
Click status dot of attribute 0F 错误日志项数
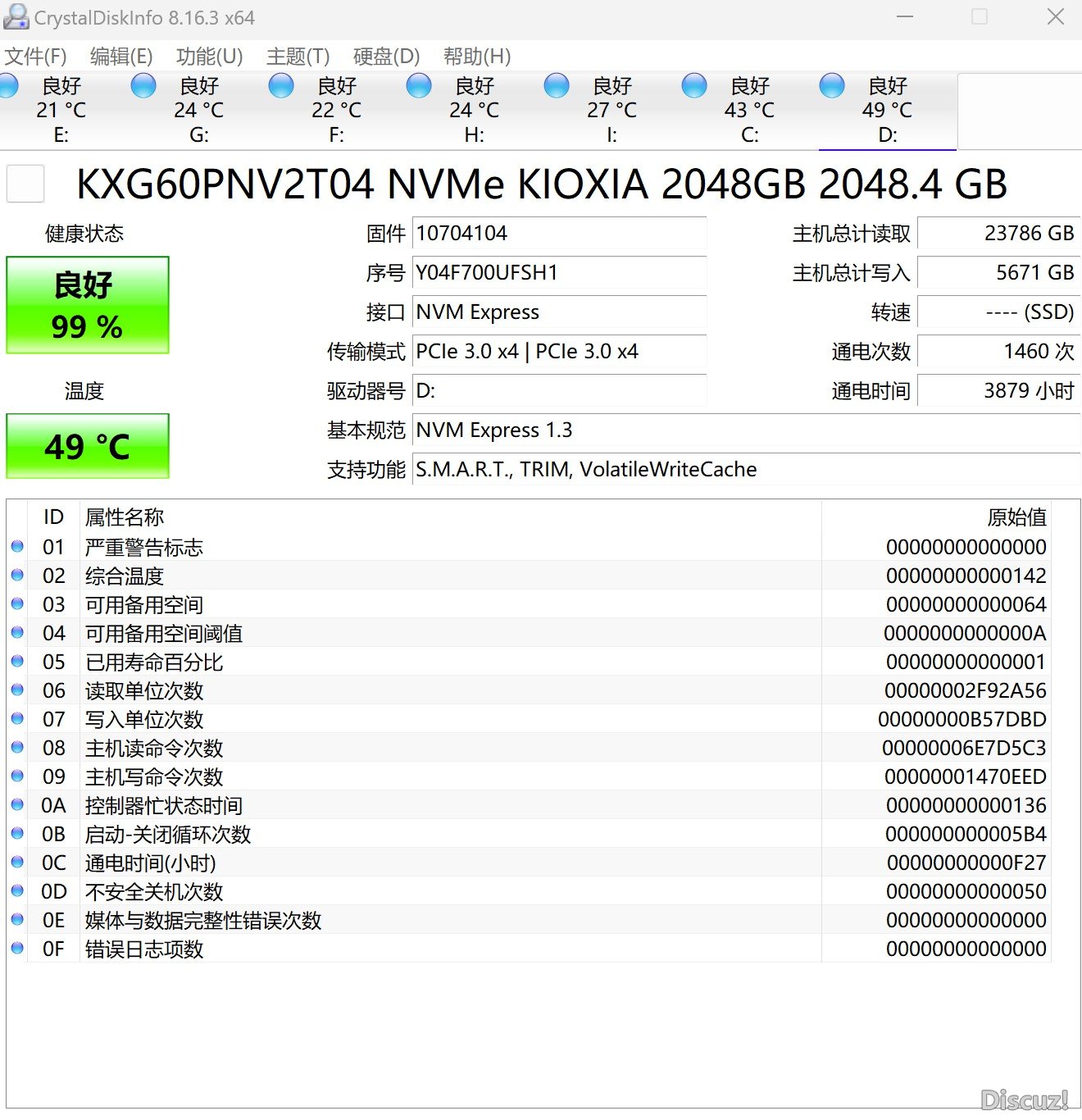[17, 948]
